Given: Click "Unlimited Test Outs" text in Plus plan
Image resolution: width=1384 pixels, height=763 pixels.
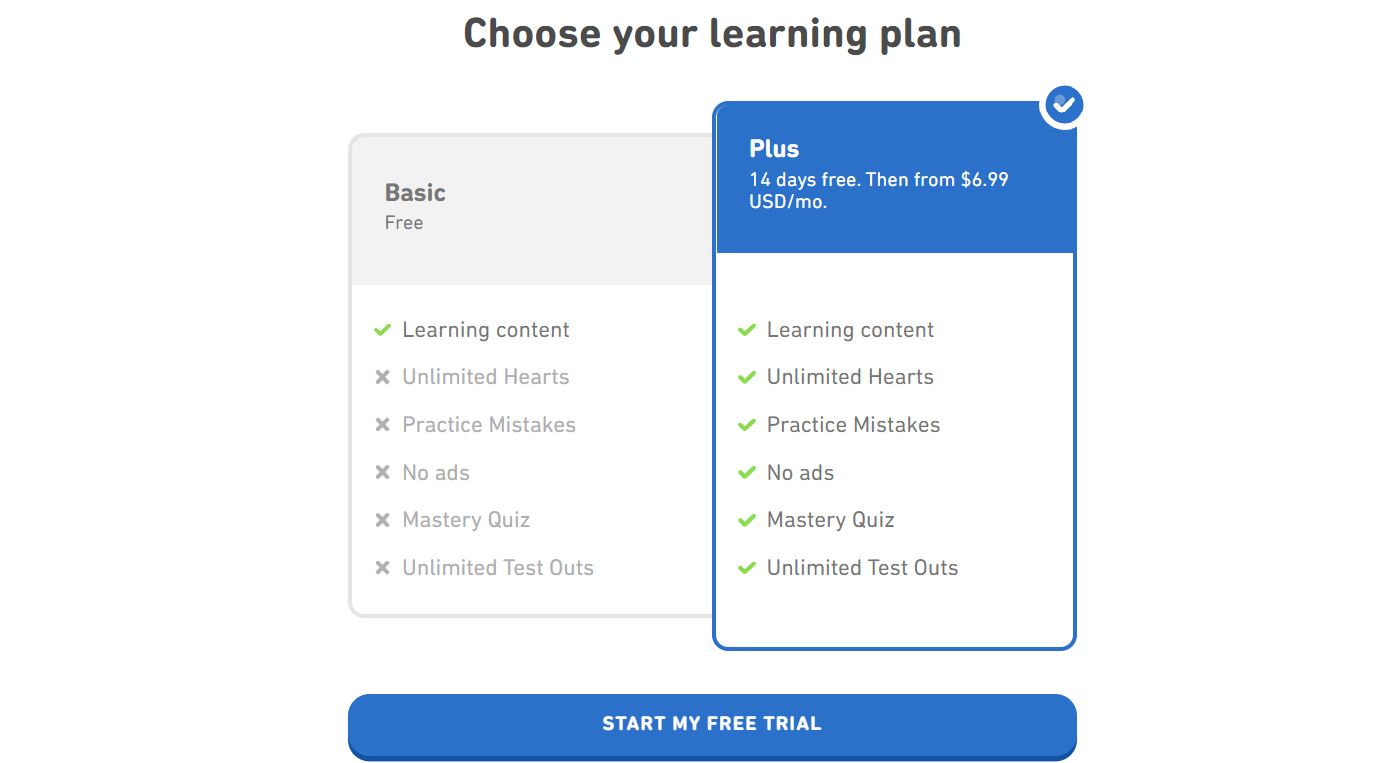Looking at the screenshot, I should pyautogui.click(x=862, y=568).
